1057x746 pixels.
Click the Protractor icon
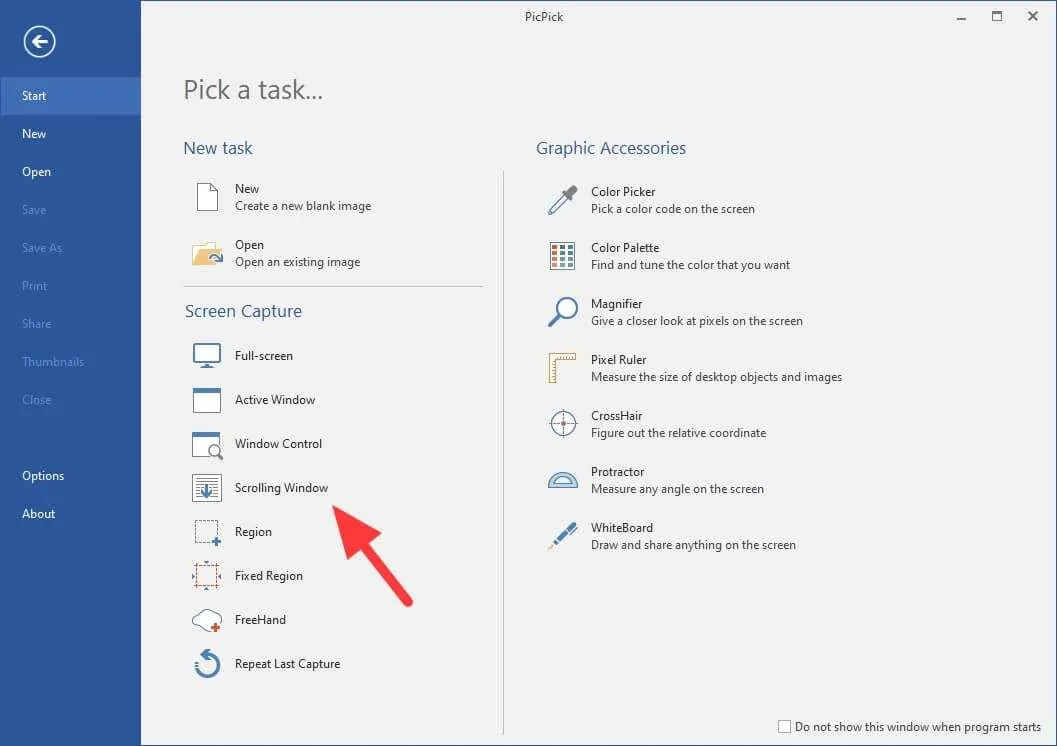(x=563, y=479)
